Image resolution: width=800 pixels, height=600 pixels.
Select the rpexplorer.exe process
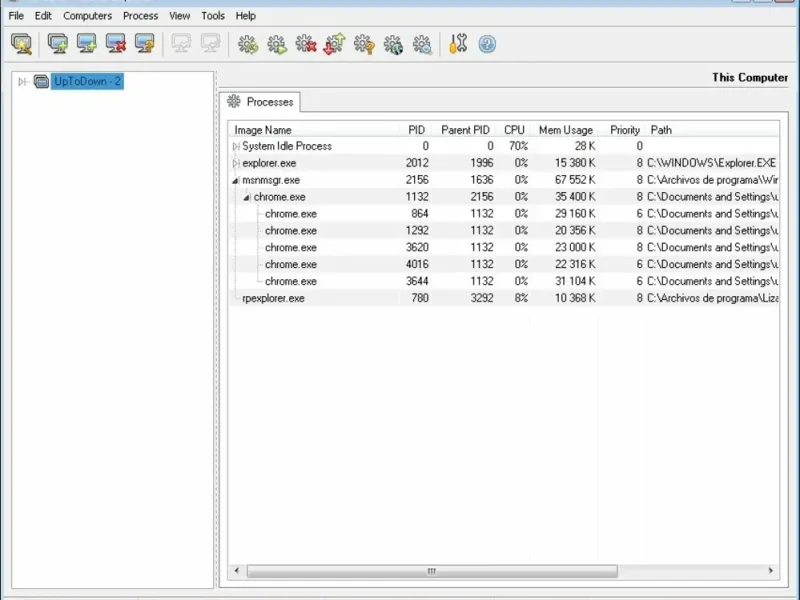click(x=504, y=297)
